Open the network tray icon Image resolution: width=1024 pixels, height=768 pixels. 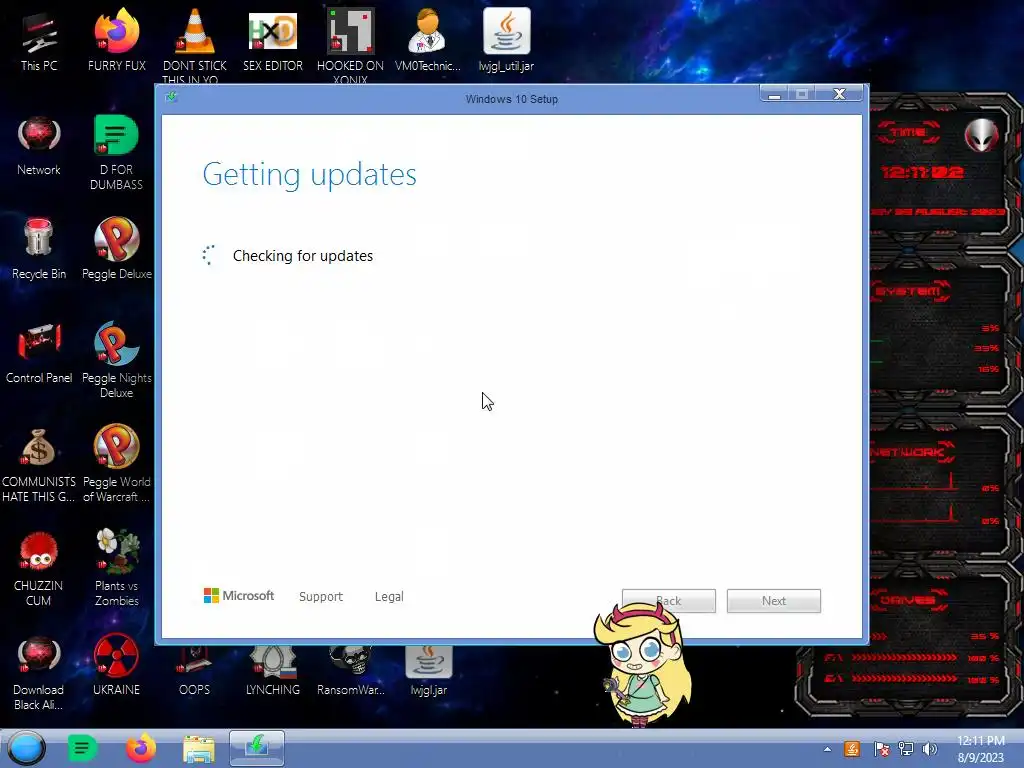(x=906, y=749)
